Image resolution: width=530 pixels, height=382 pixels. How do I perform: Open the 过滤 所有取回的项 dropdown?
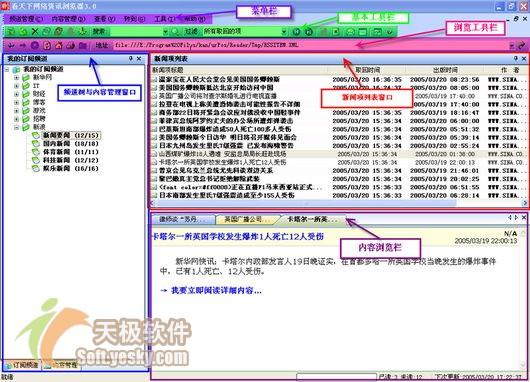point(284,32)
